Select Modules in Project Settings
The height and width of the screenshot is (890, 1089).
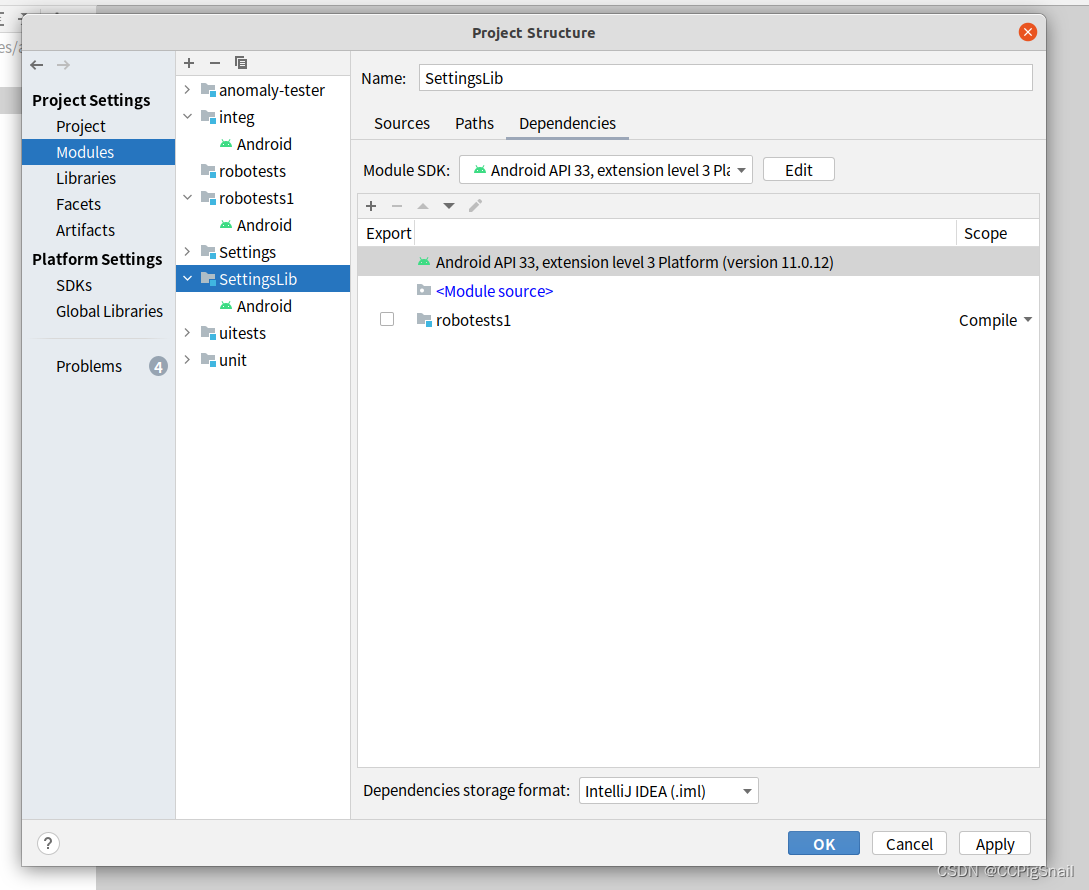[99, 152]
